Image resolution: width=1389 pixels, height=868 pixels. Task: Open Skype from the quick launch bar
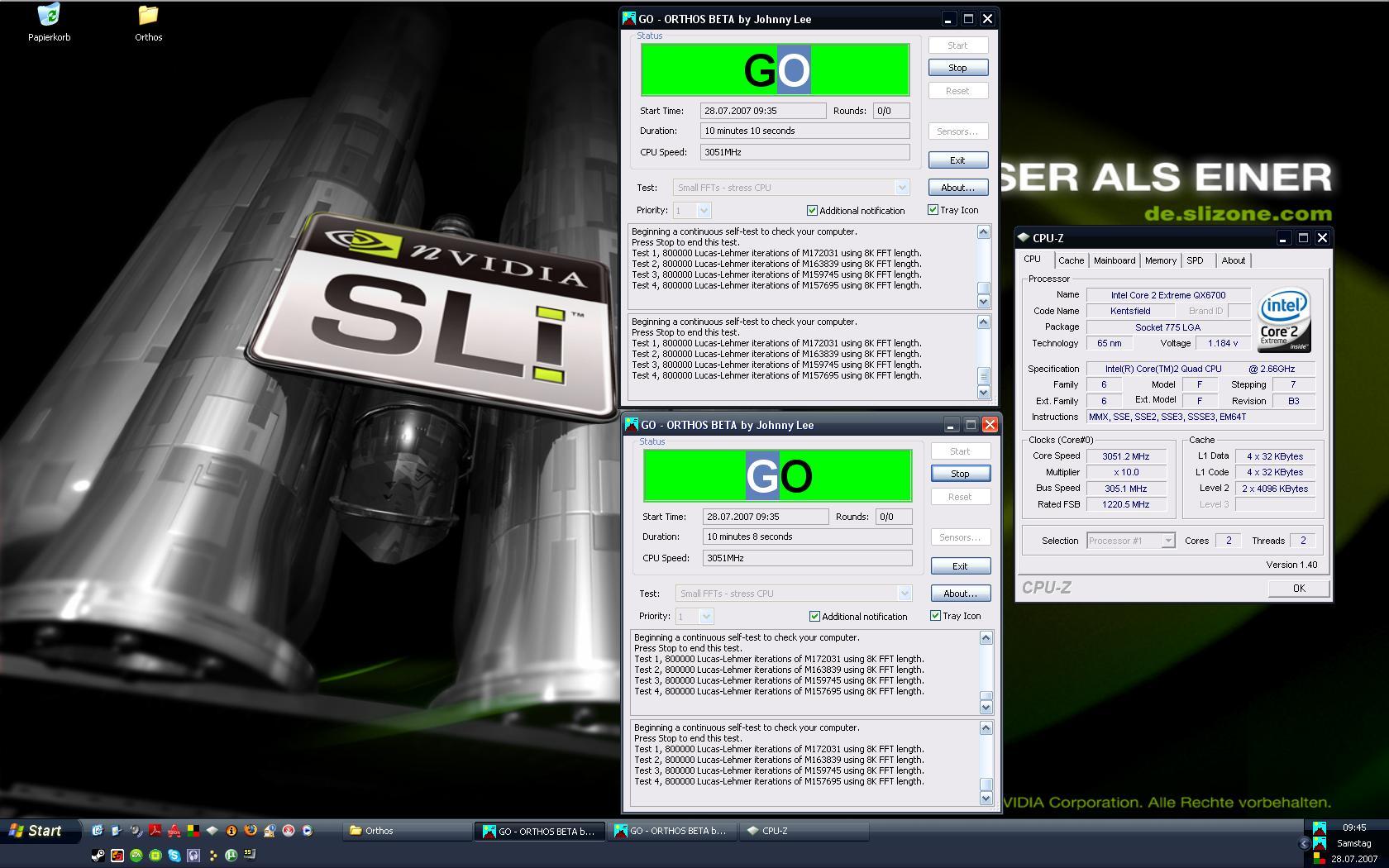pyautogui.click(x=174, y=856)
